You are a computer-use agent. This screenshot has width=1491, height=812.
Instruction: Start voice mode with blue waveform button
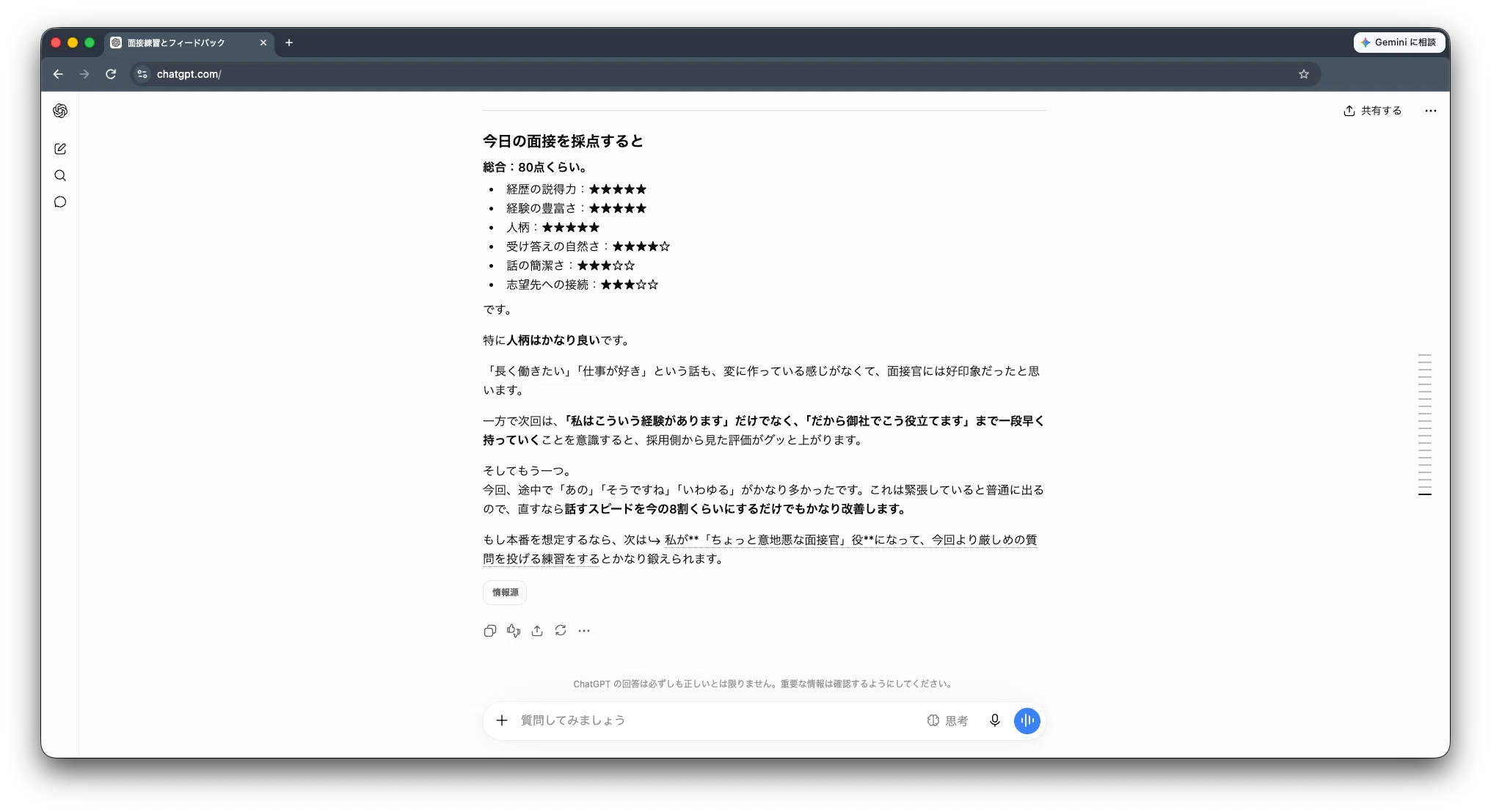pos(1027,720)
